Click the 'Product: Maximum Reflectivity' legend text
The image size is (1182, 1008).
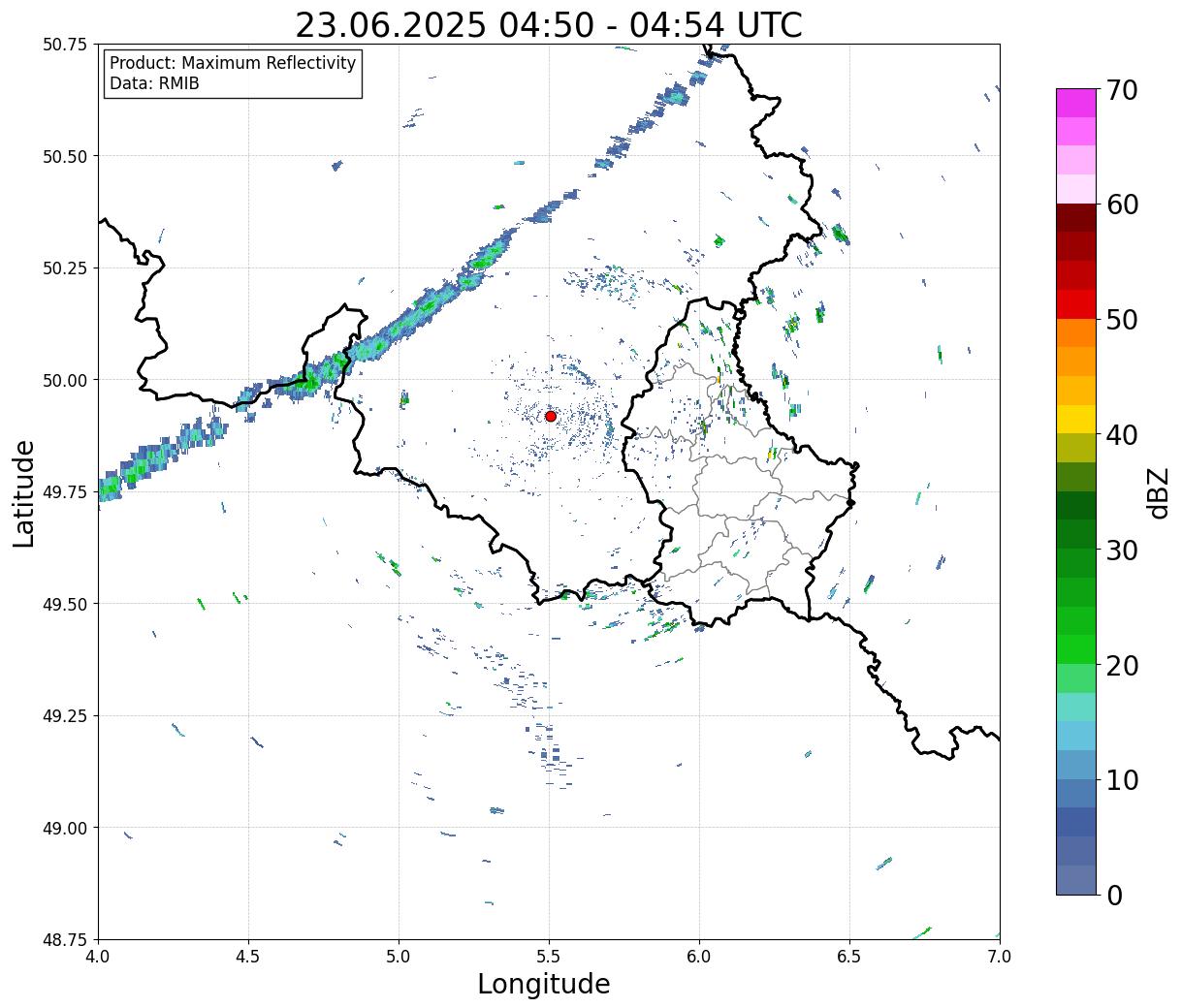[x=233, y=63]
